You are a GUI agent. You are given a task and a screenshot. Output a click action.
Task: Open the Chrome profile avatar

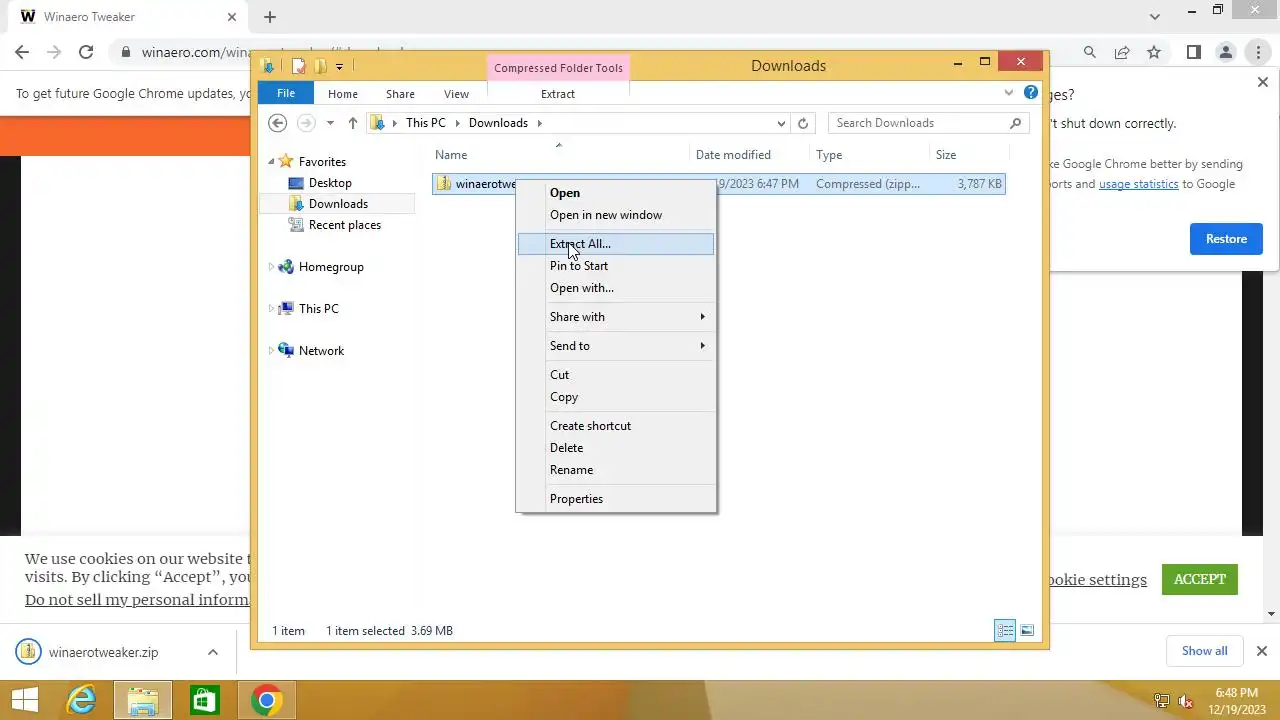click(x=1225, y=52)
